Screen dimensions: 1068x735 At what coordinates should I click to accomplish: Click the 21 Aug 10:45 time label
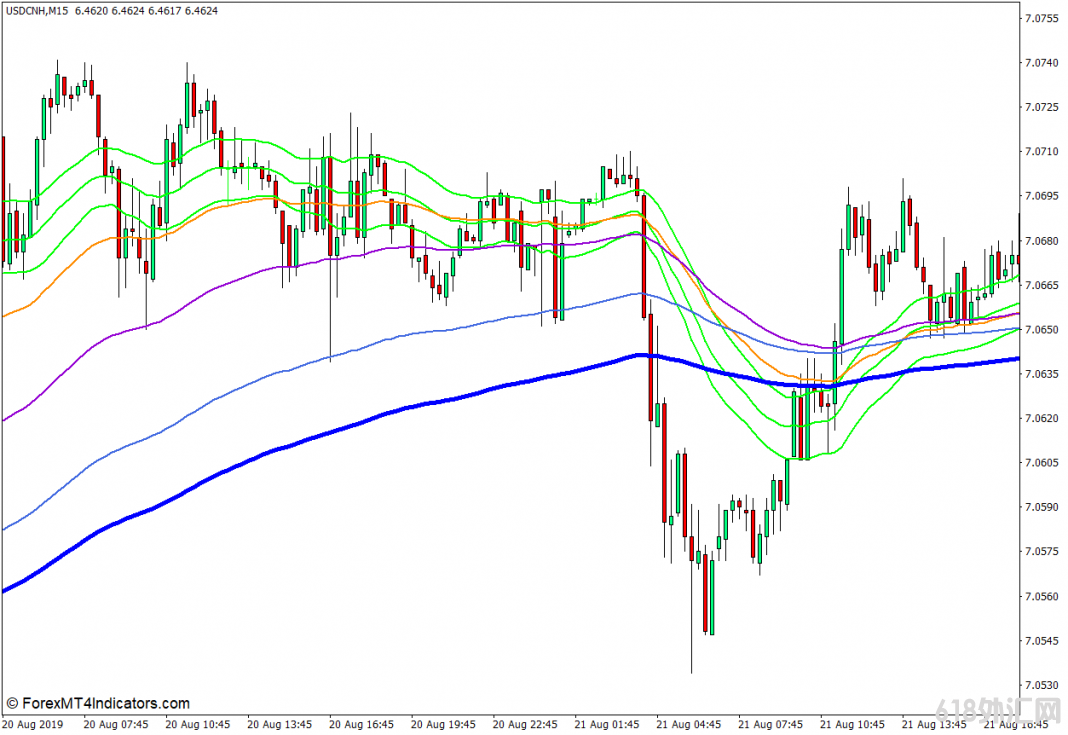(854, 723)
